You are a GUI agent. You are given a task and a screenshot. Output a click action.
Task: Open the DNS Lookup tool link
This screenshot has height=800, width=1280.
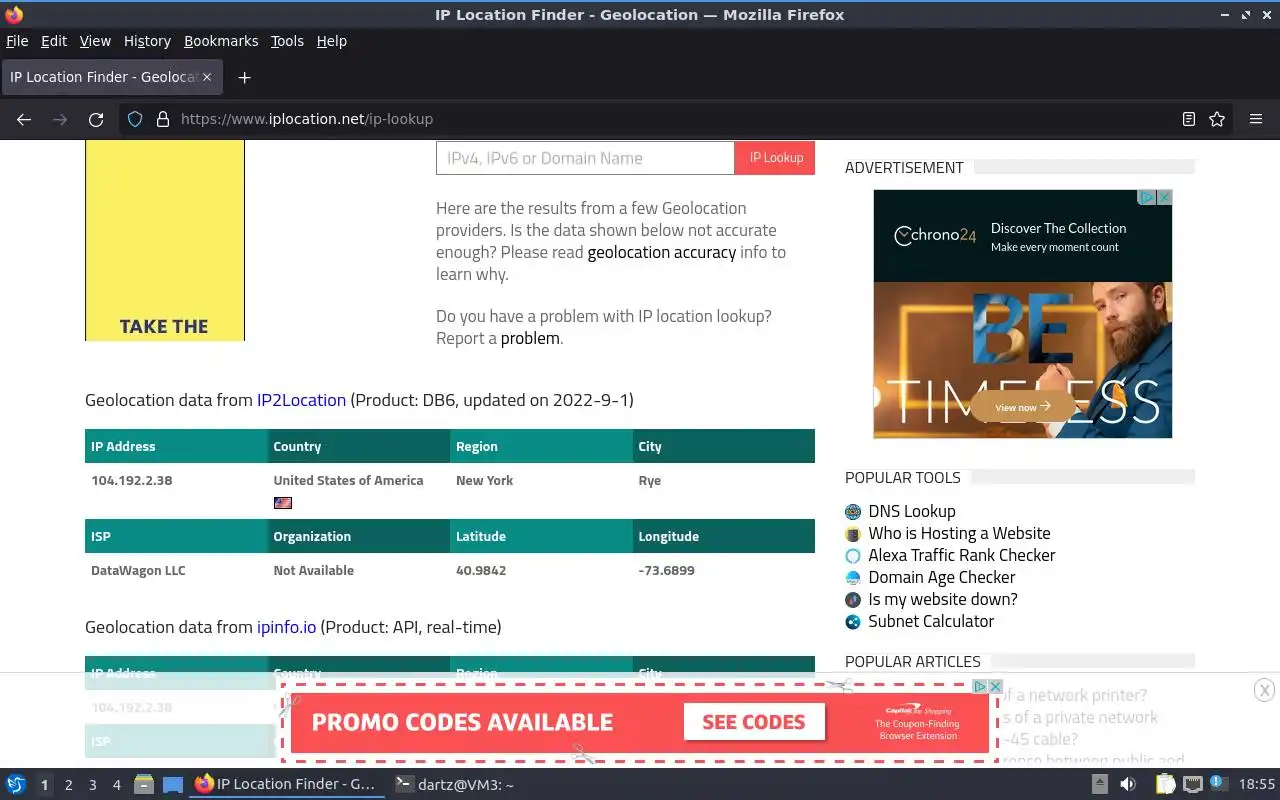[912, 511]
